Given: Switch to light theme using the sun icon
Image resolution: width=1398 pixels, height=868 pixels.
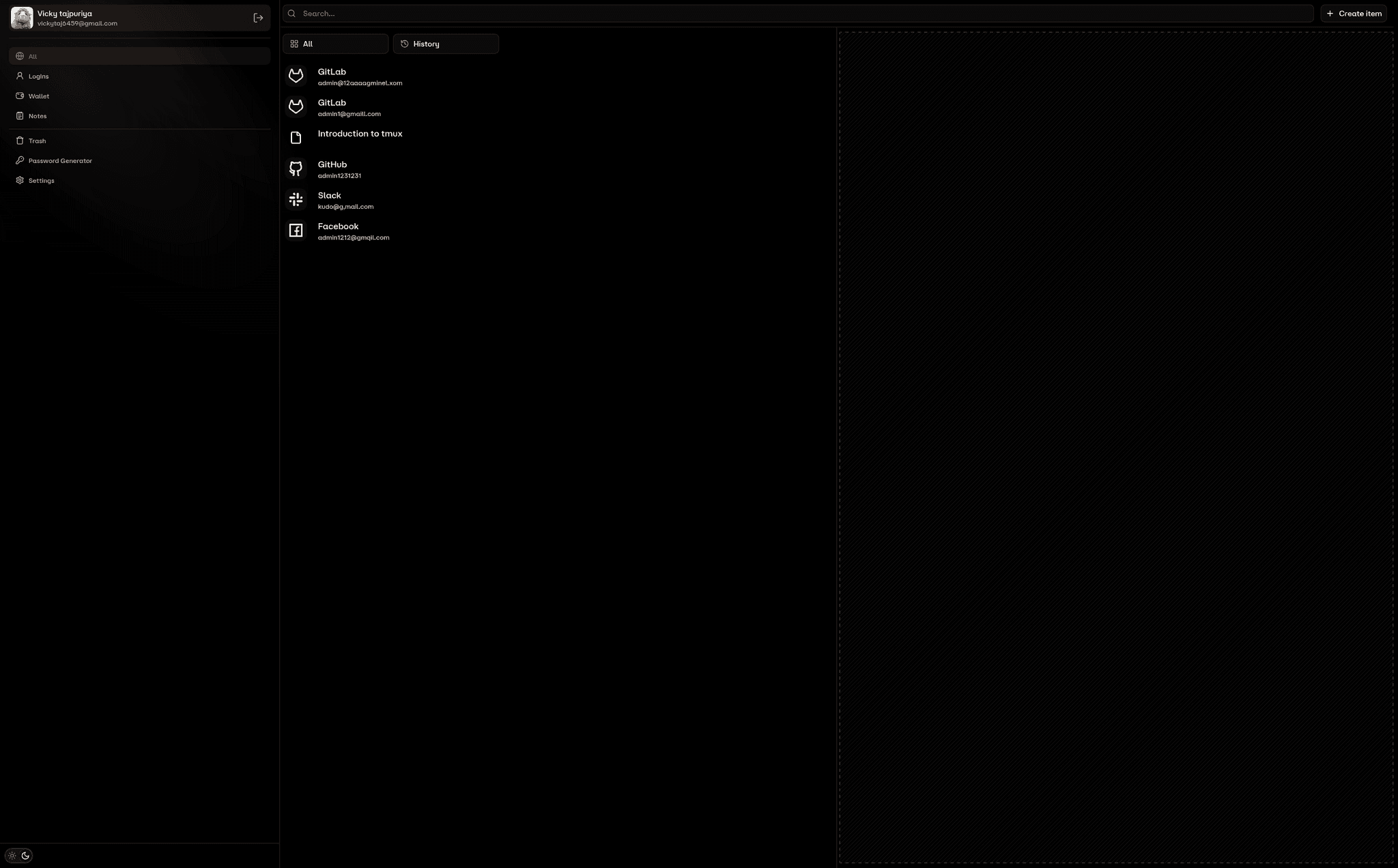Looking at the screenshot, I should coord(12,856).
